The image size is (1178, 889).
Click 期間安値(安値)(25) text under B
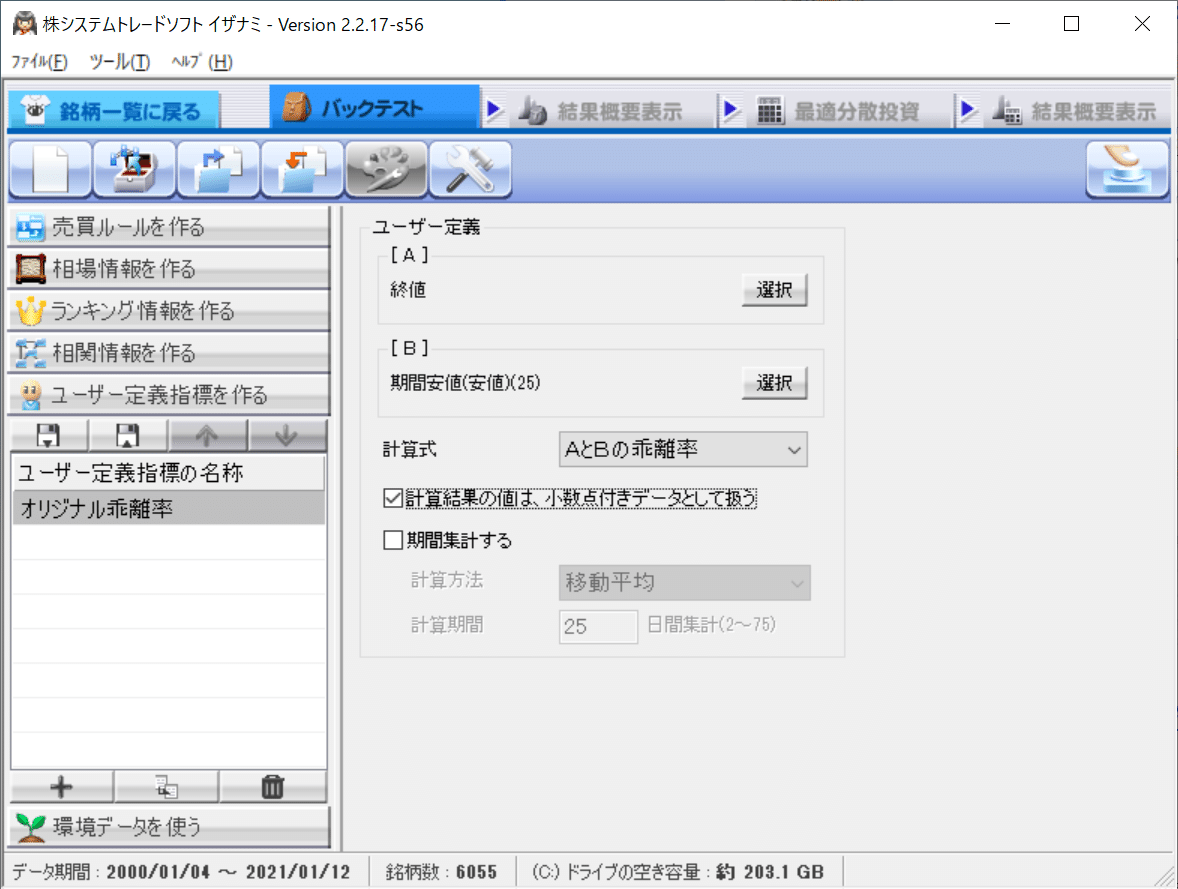point(465,383)
